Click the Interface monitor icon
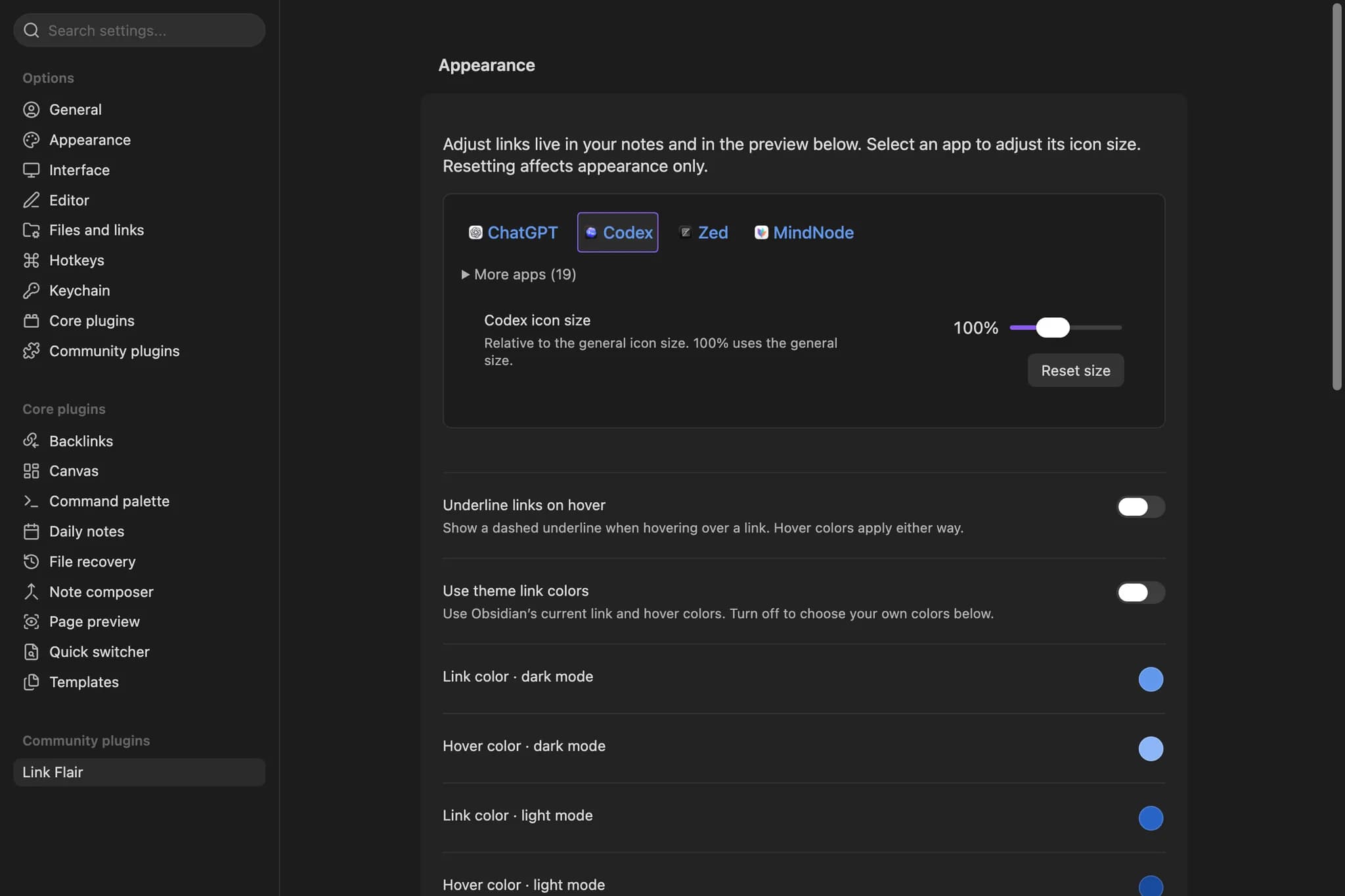 31,170
